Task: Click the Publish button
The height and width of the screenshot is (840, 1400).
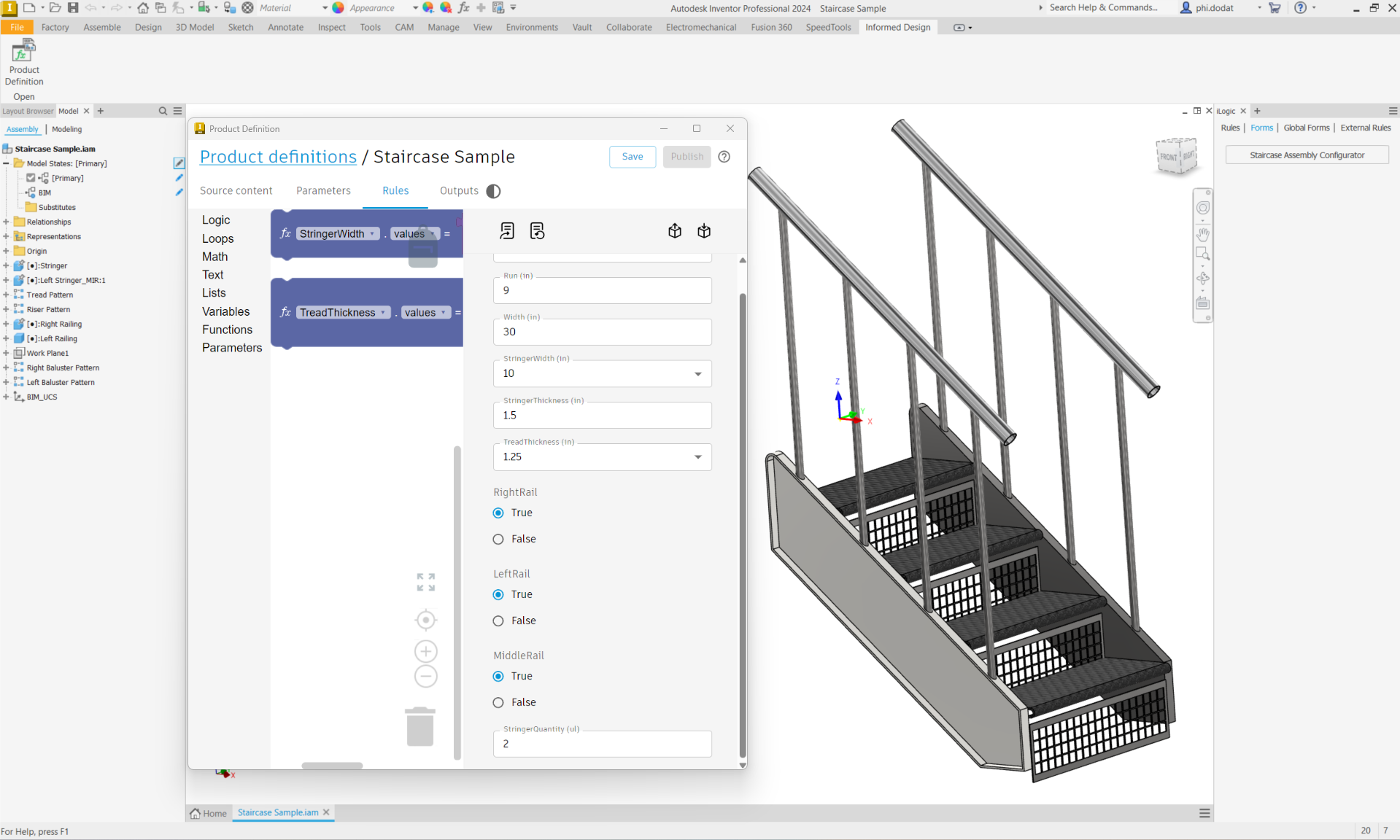Action: tap(687, 157)
